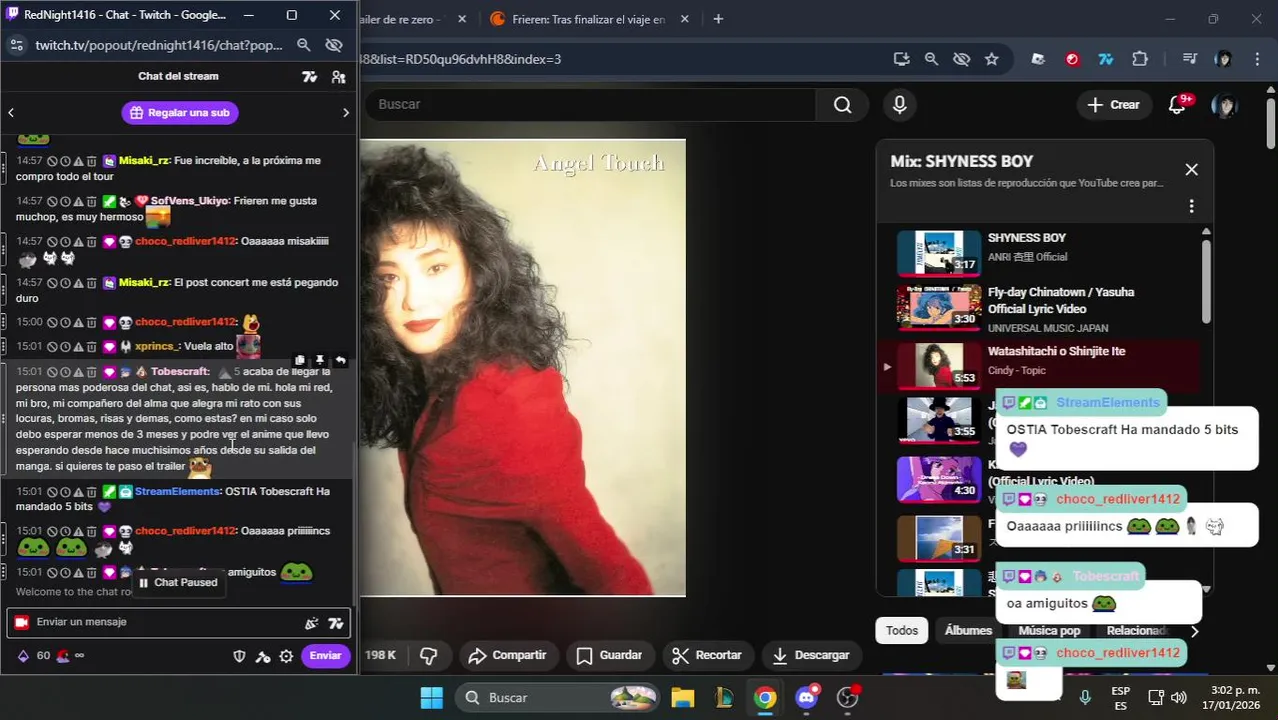Play Fly-day Chinatown / Yasuha video
The width and height of the screenshot is (1278, 720).
(1040, 310)
